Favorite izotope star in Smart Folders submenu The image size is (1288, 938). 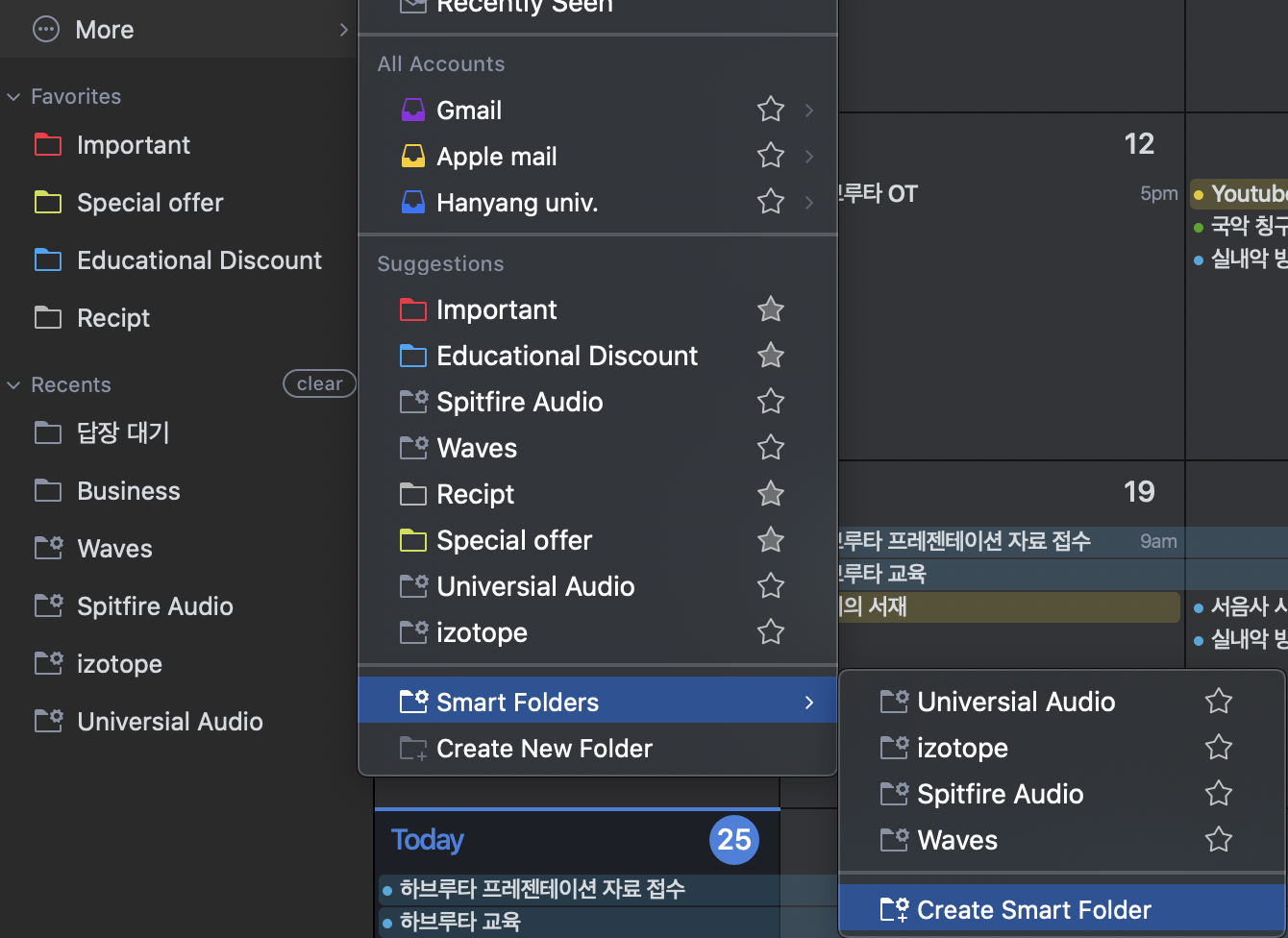pyautogui.click(x=1219, y=748)
